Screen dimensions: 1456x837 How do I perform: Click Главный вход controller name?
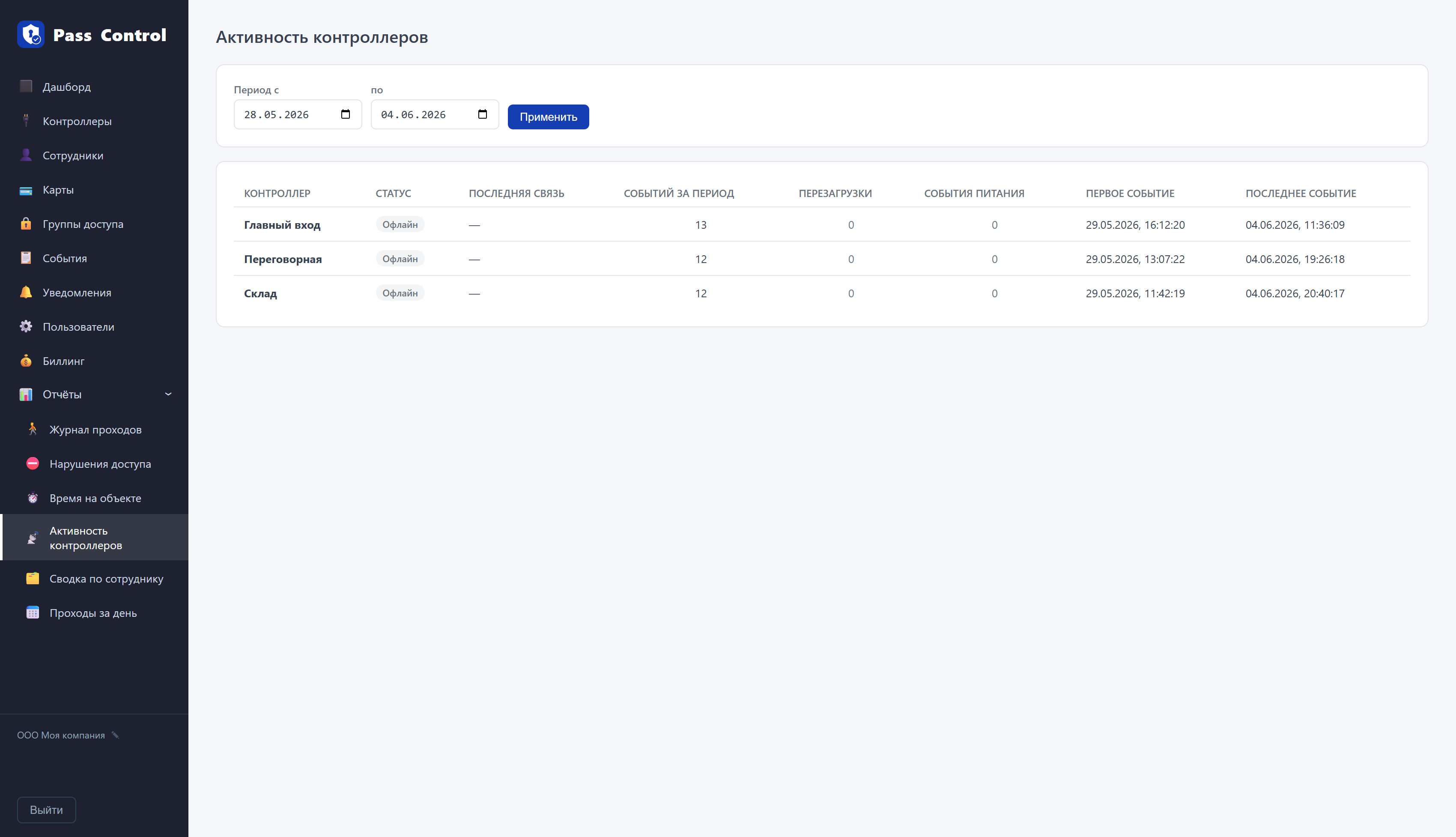tap(282, 225)
